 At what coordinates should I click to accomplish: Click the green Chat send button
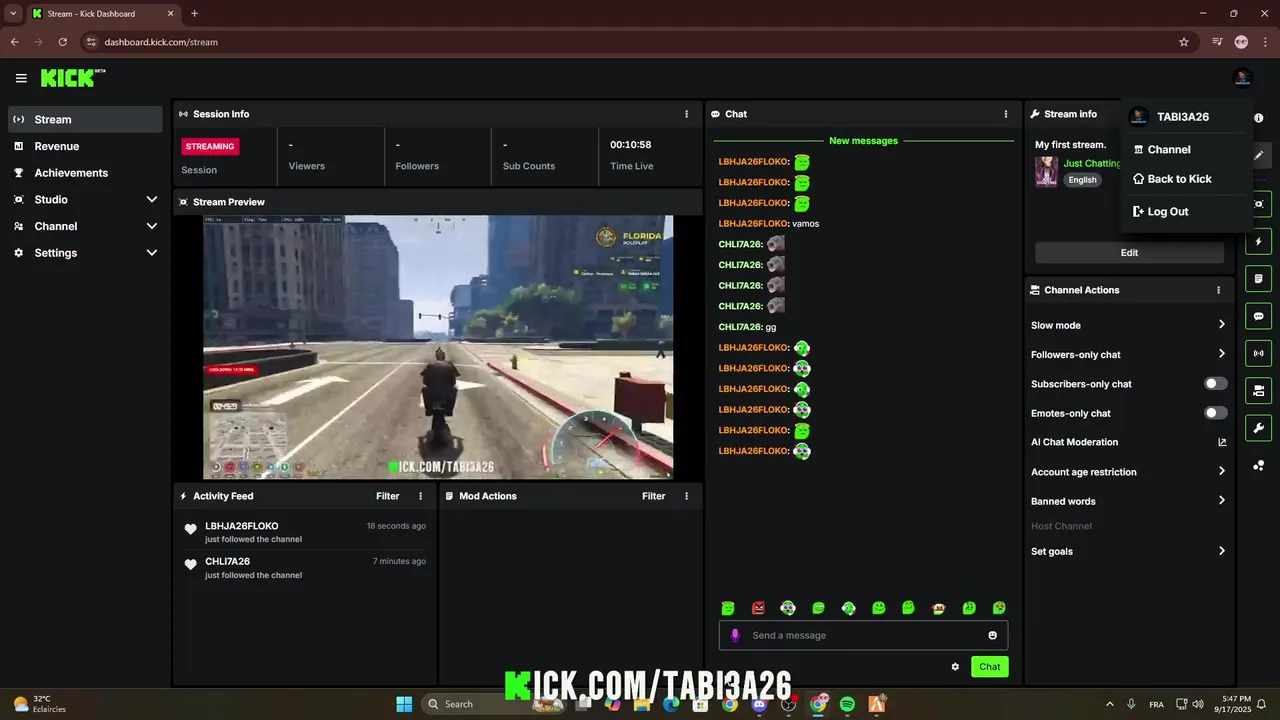click(x=990, y=667)
